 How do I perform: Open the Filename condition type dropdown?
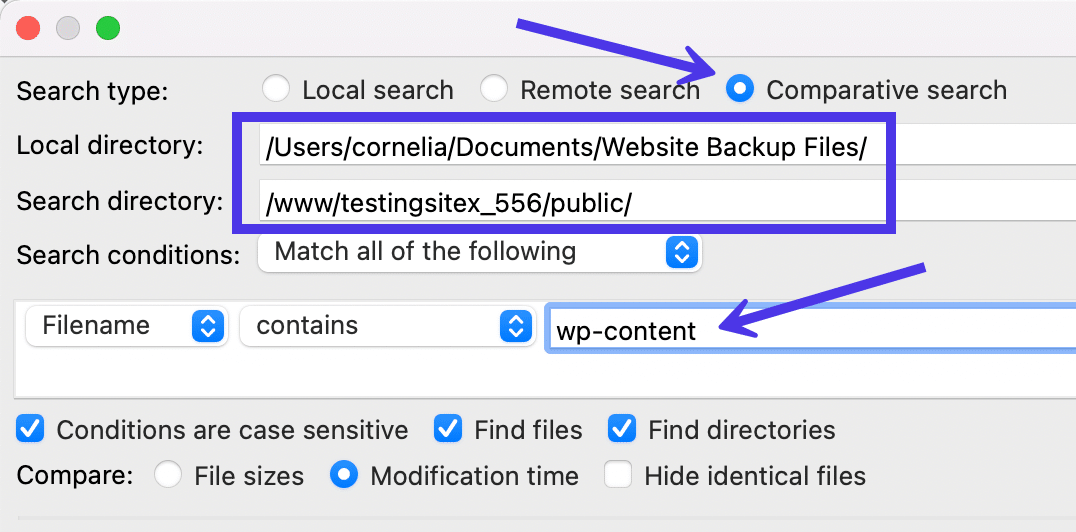tap(125, 326)
